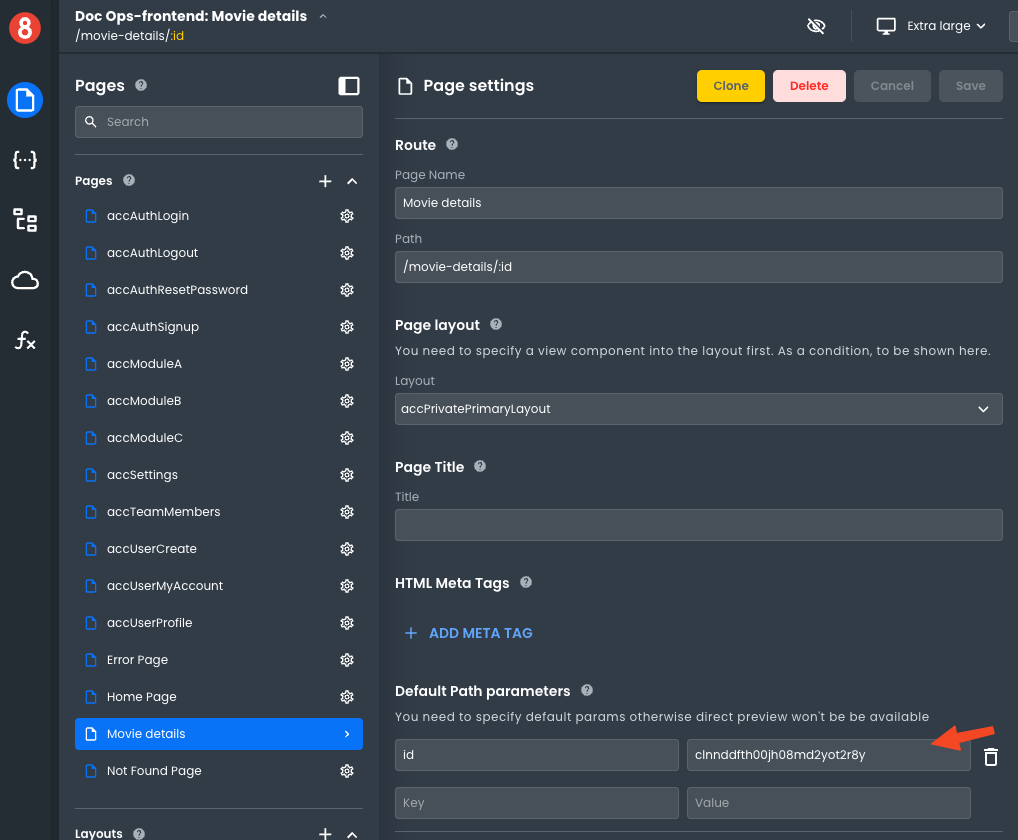Viewport: 1018px width, 840px height.
Task: Add a new page with plus icon
Action: (325, 181)
